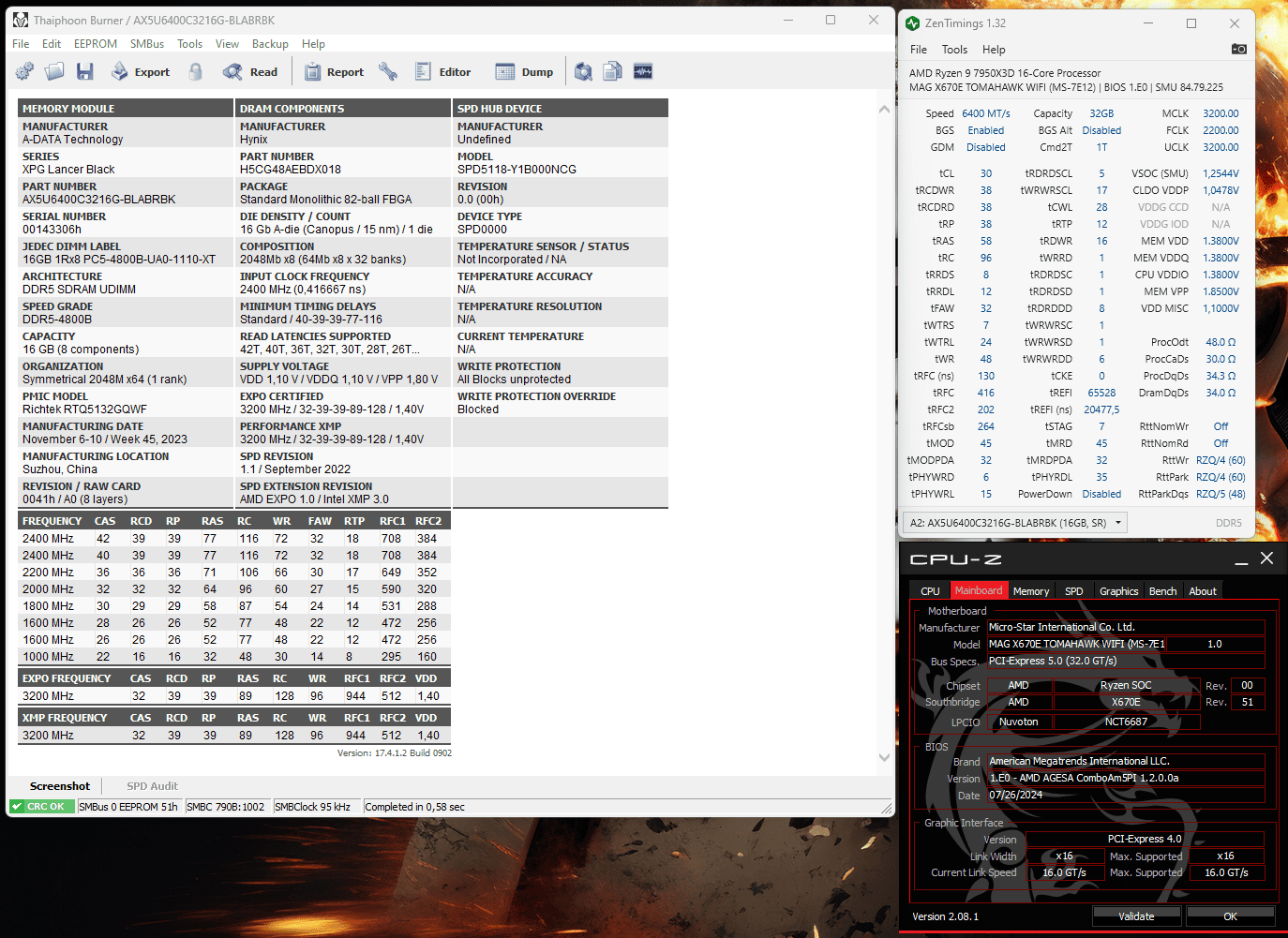Switch to the CPU tab in CPU-Z
The image size is (1288, 938).
tap(930, 591)
